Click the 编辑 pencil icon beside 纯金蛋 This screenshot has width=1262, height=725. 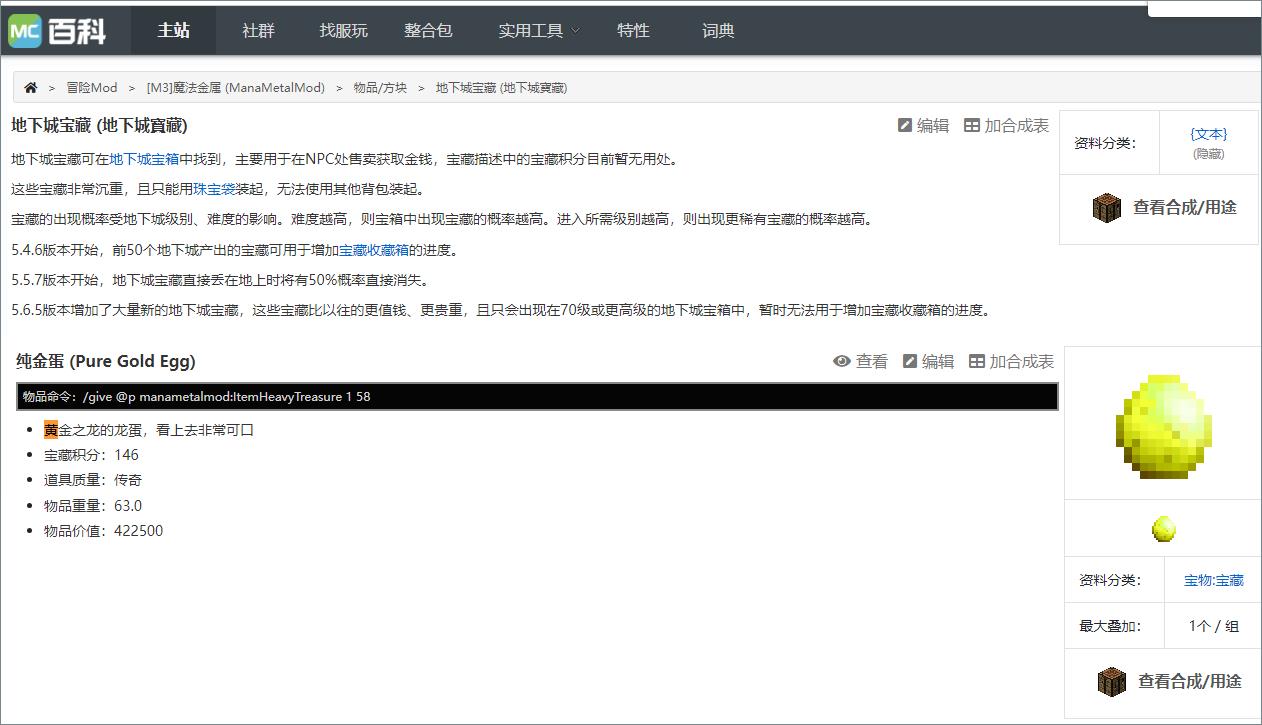(x=912, y=361)
